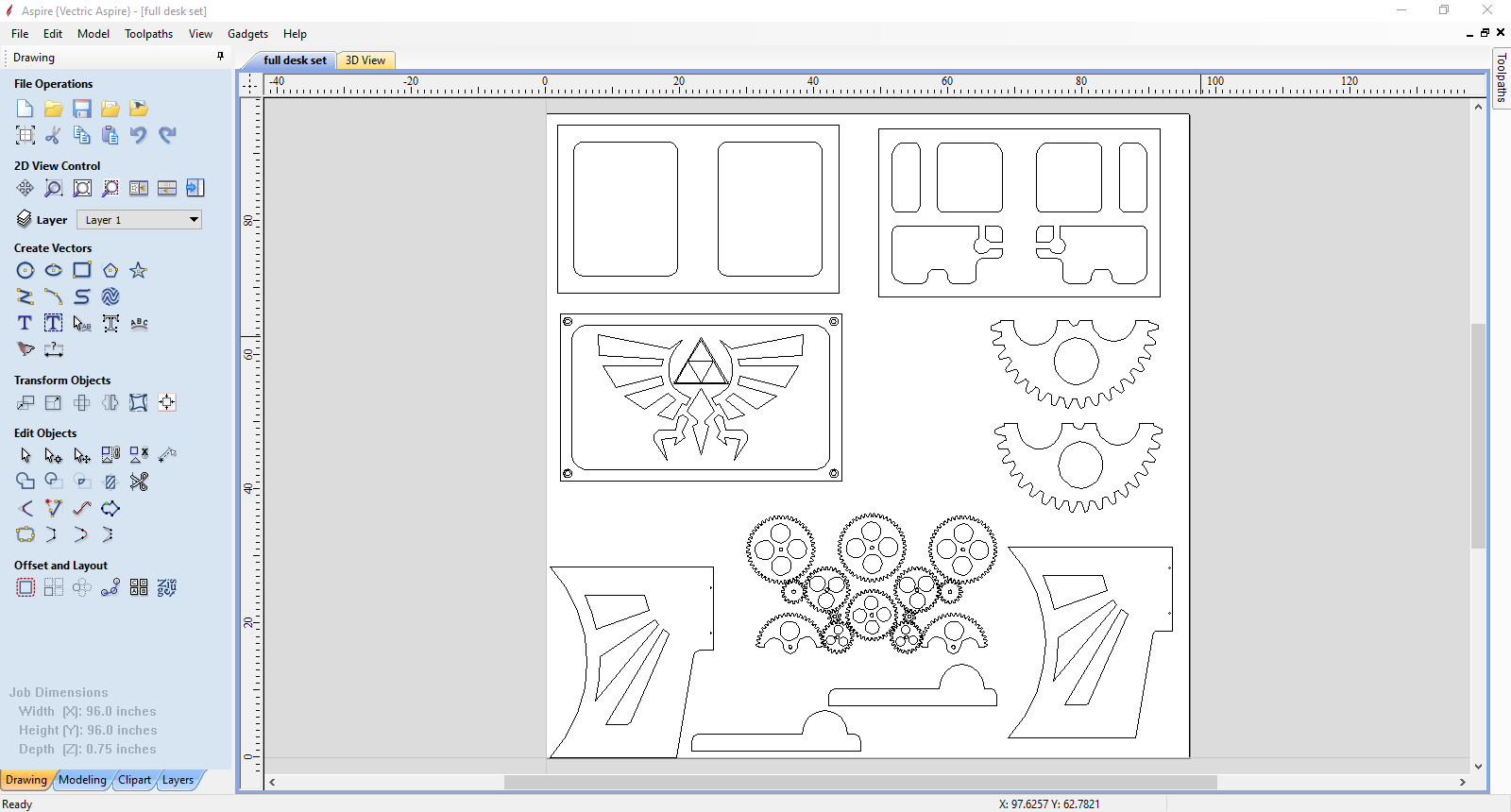Open the Scale/Set Size tool
The height and width of the screenshot is (812, 1511).
(x=54, y=402)
